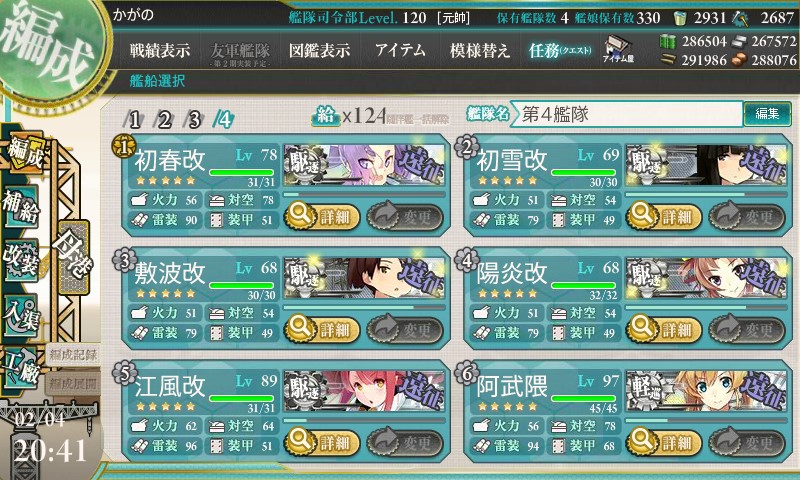Click 江風改 ship portrait banner

click(x=364, y=391)
